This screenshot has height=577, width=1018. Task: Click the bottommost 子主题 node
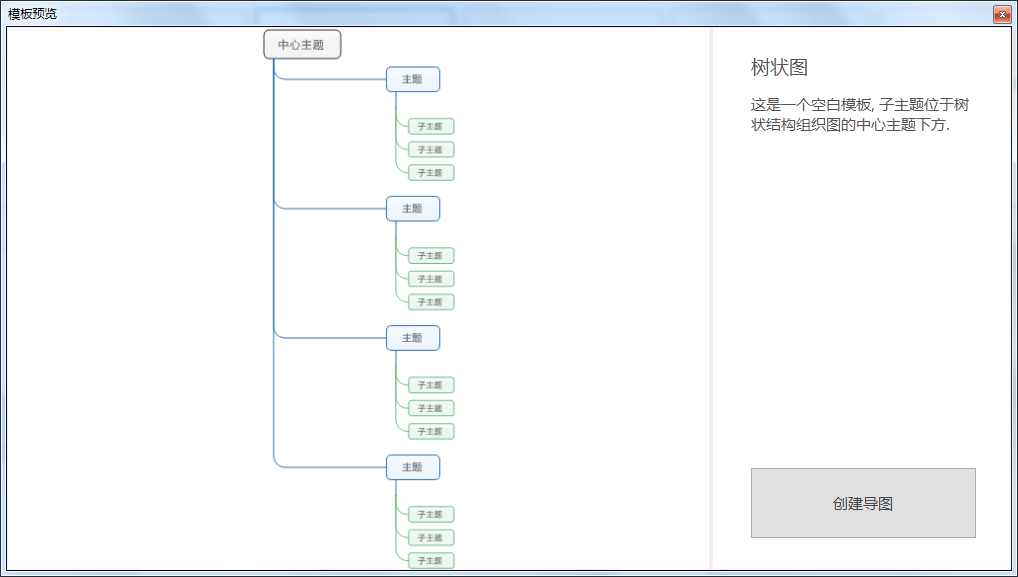click(x=430, y=560)
